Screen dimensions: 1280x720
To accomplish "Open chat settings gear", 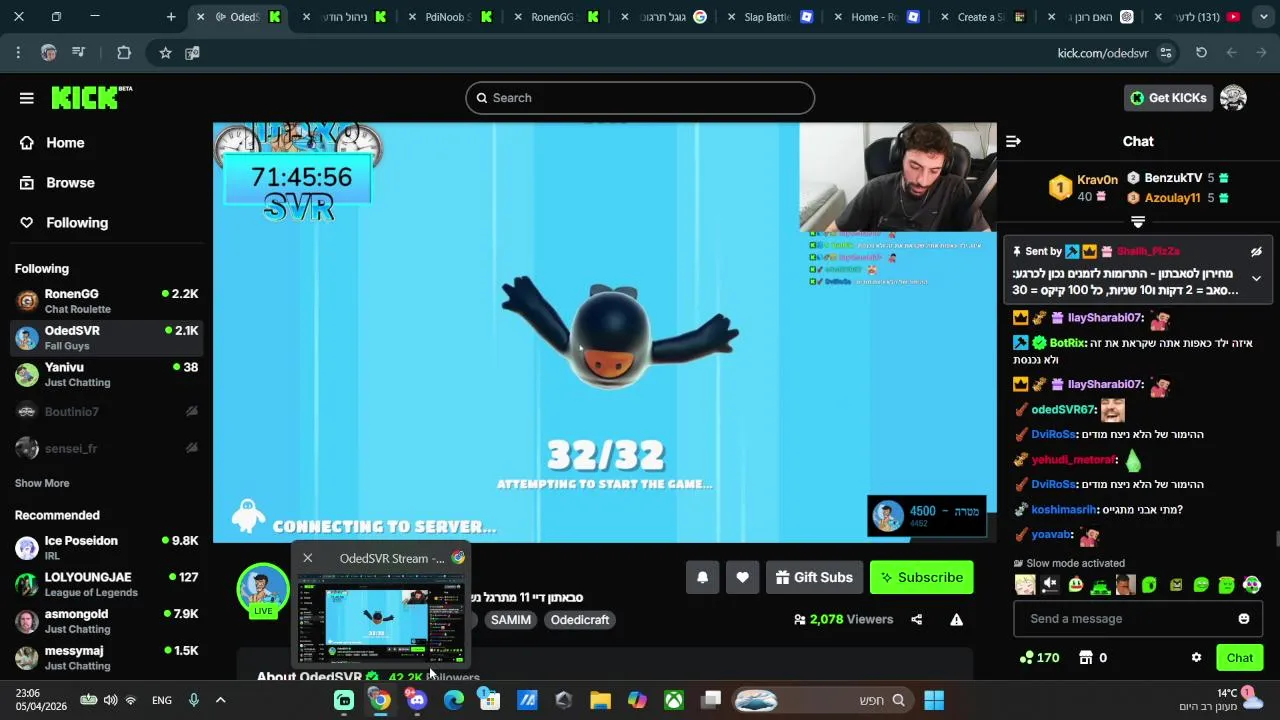I will 1196,658.
